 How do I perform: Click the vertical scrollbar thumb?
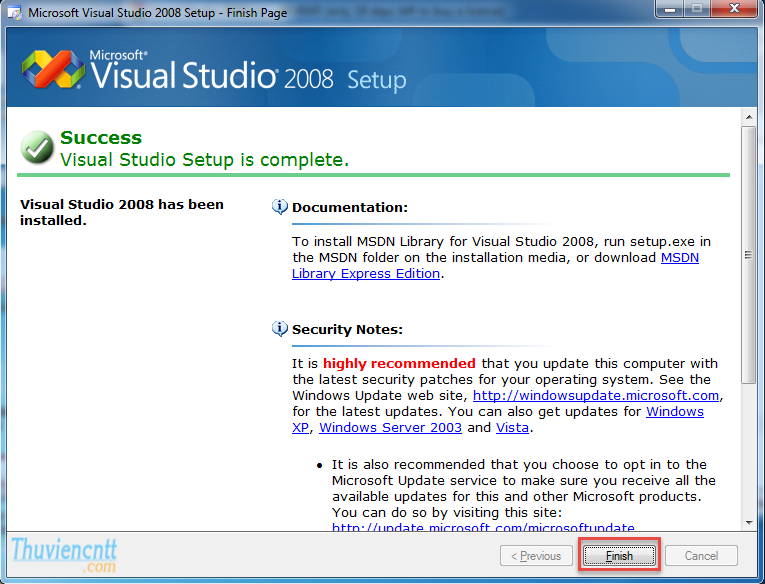(x=748, y=255)
